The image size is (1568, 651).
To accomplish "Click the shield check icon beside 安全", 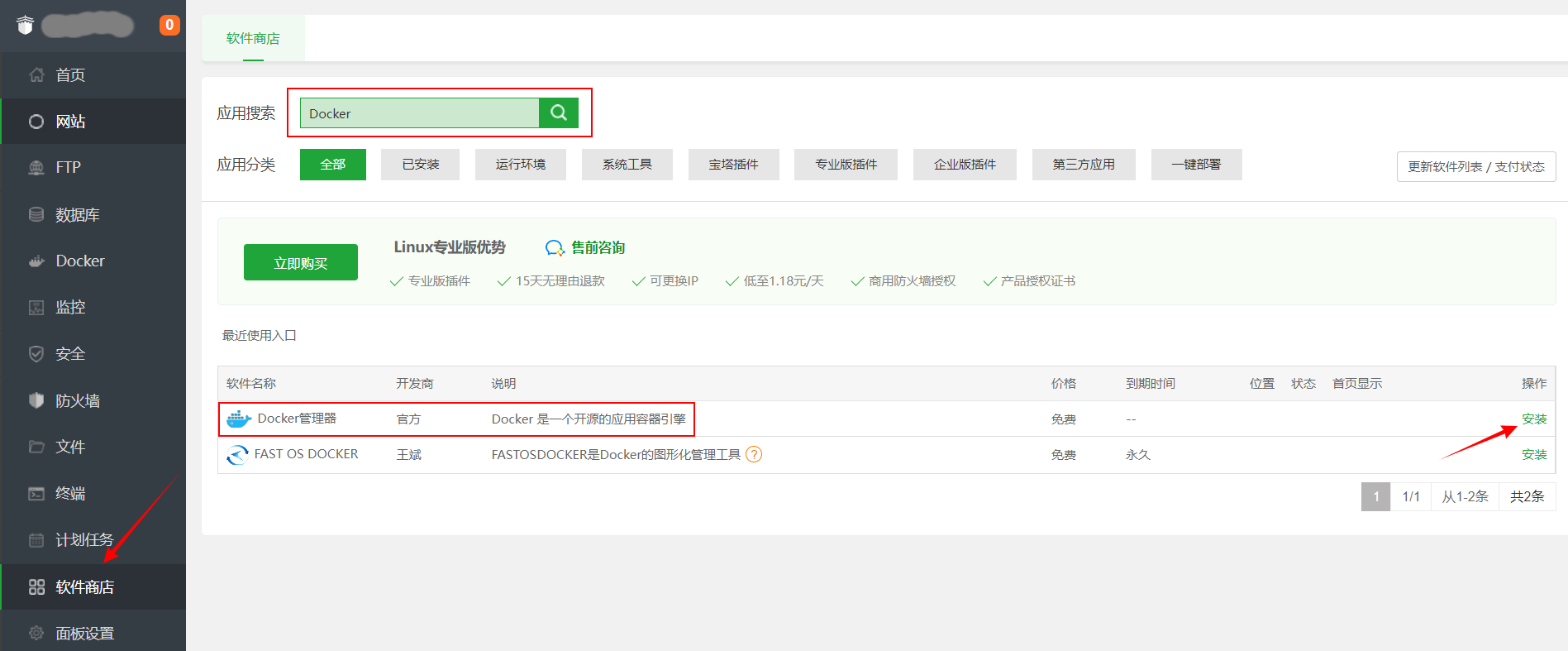I will 36,354.
